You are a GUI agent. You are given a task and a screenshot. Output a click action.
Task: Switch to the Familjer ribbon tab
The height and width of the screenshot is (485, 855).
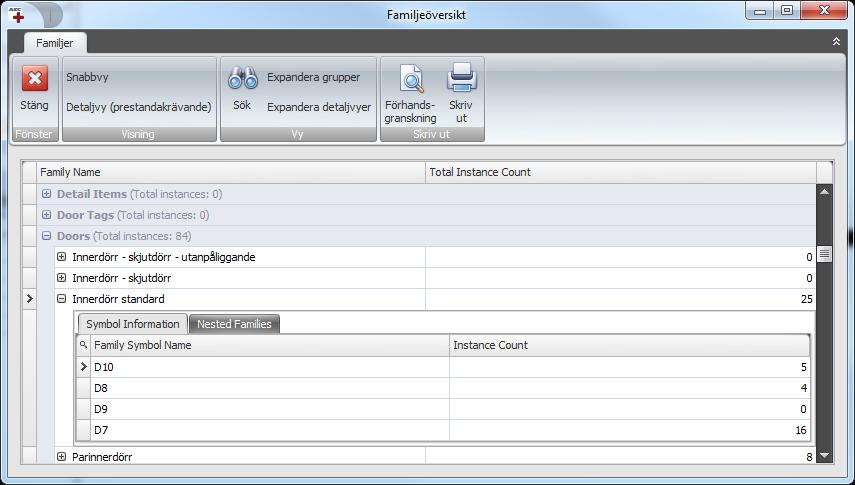point(54,43)
